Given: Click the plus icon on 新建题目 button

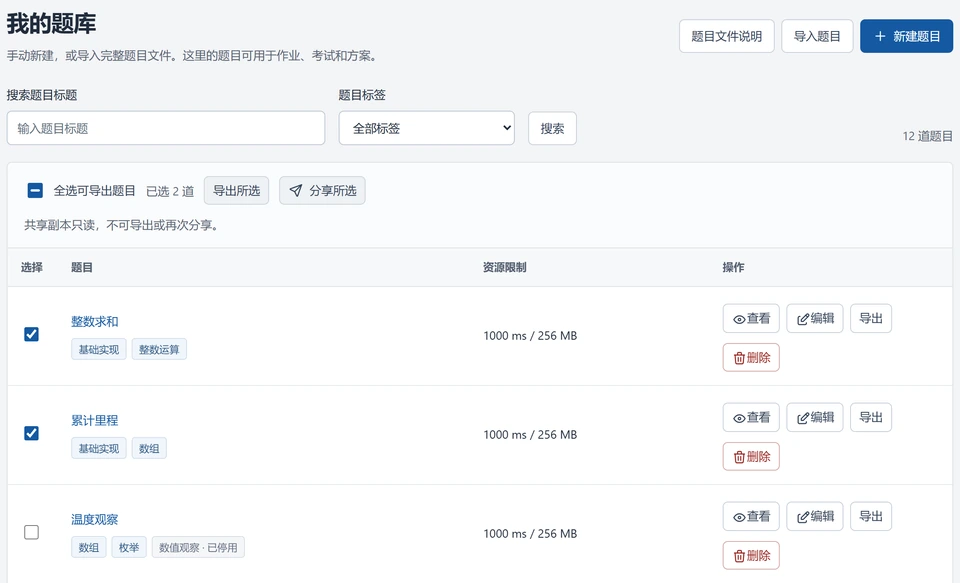Looking at the screenshot, I should 880,36.
